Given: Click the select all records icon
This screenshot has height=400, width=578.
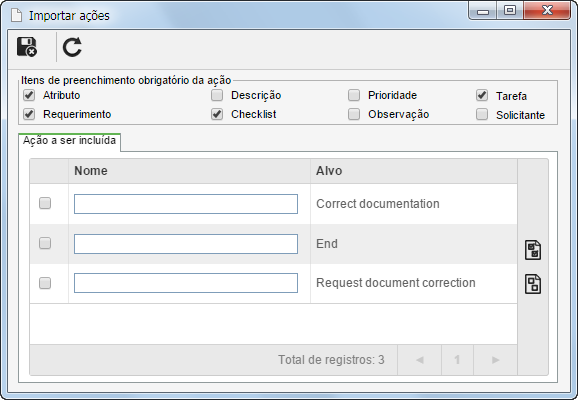Looking at the screenshot, I should [x=533, y=250].
